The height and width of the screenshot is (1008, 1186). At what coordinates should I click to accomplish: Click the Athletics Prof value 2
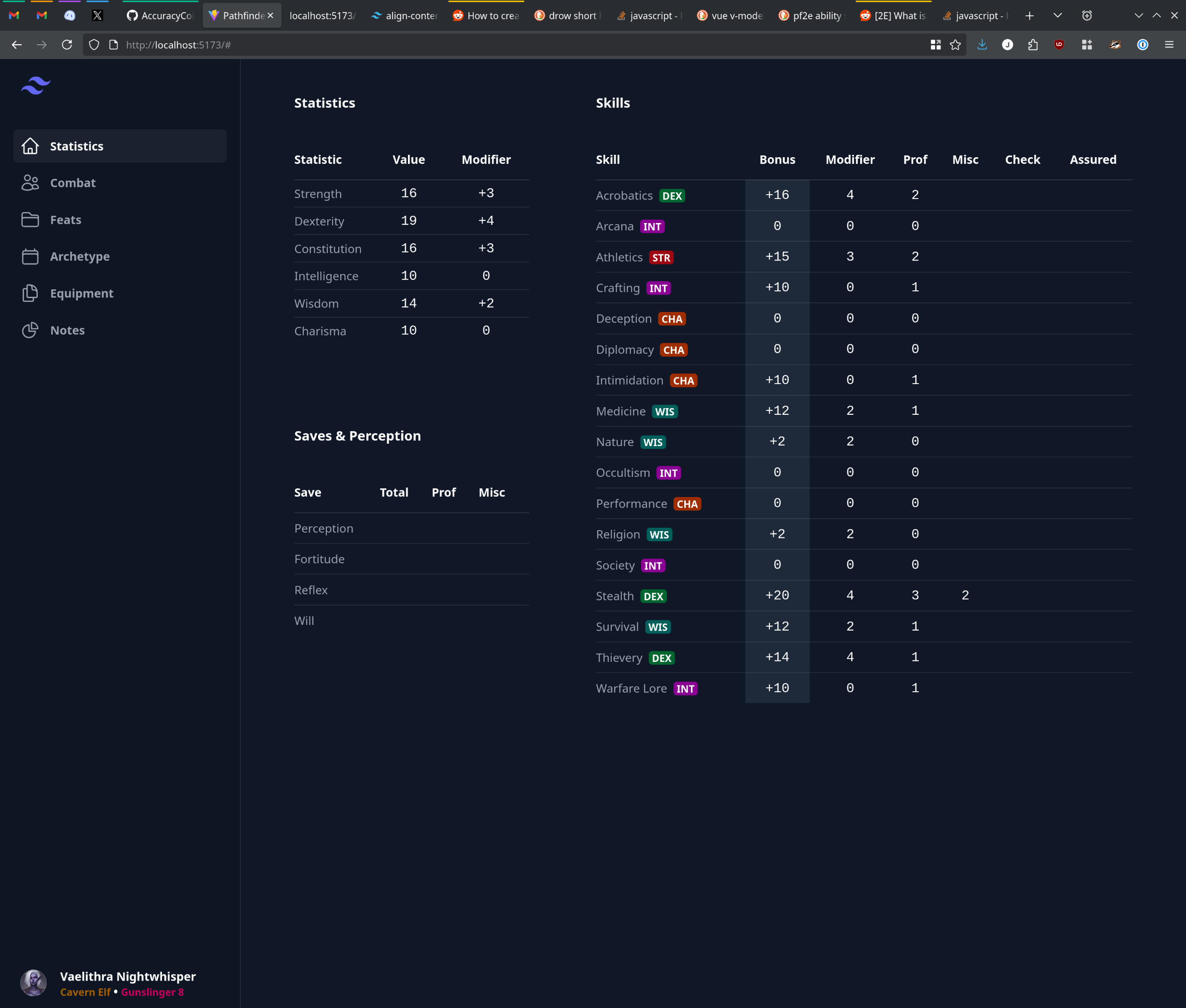point(914,257)
